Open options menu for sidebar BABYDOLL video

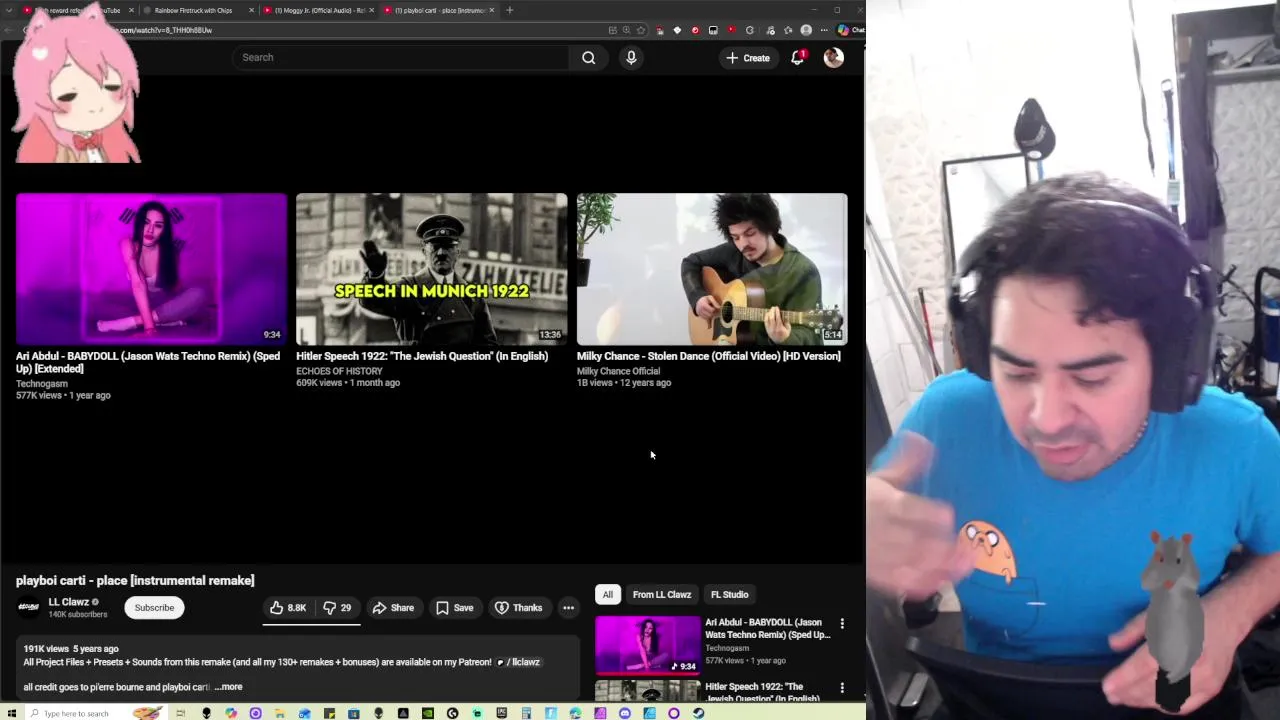842,624
